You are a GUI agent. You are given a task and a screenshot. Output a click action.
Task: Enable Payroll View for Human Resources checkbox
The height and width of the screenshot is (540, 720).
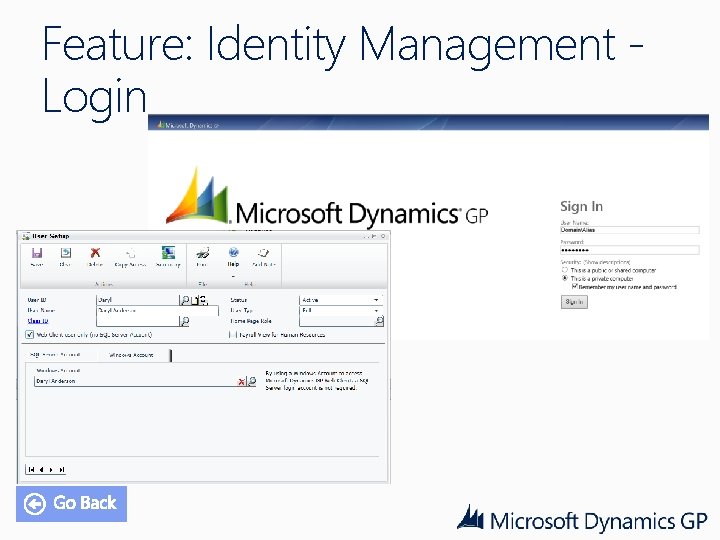coord(232,335)
